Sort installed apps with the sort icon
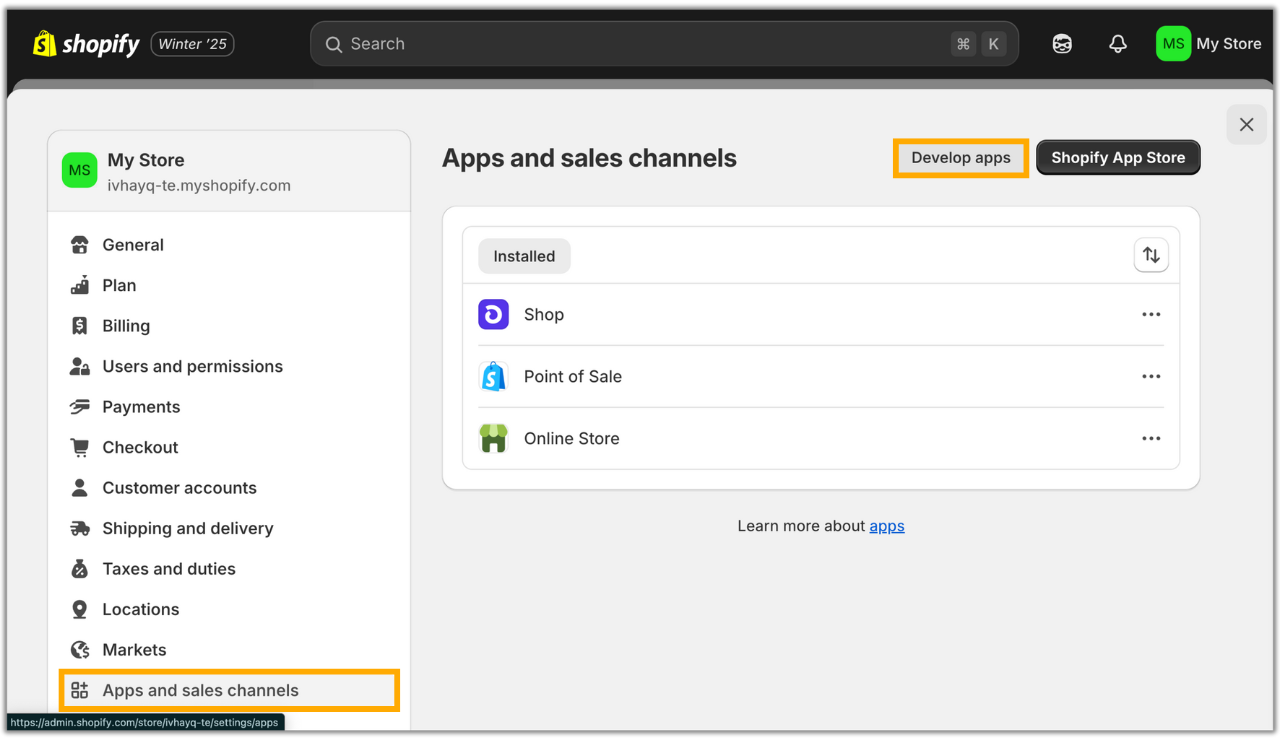Screen dimensions: 1280x740 pyautogui.click(x=1151, y=256)
